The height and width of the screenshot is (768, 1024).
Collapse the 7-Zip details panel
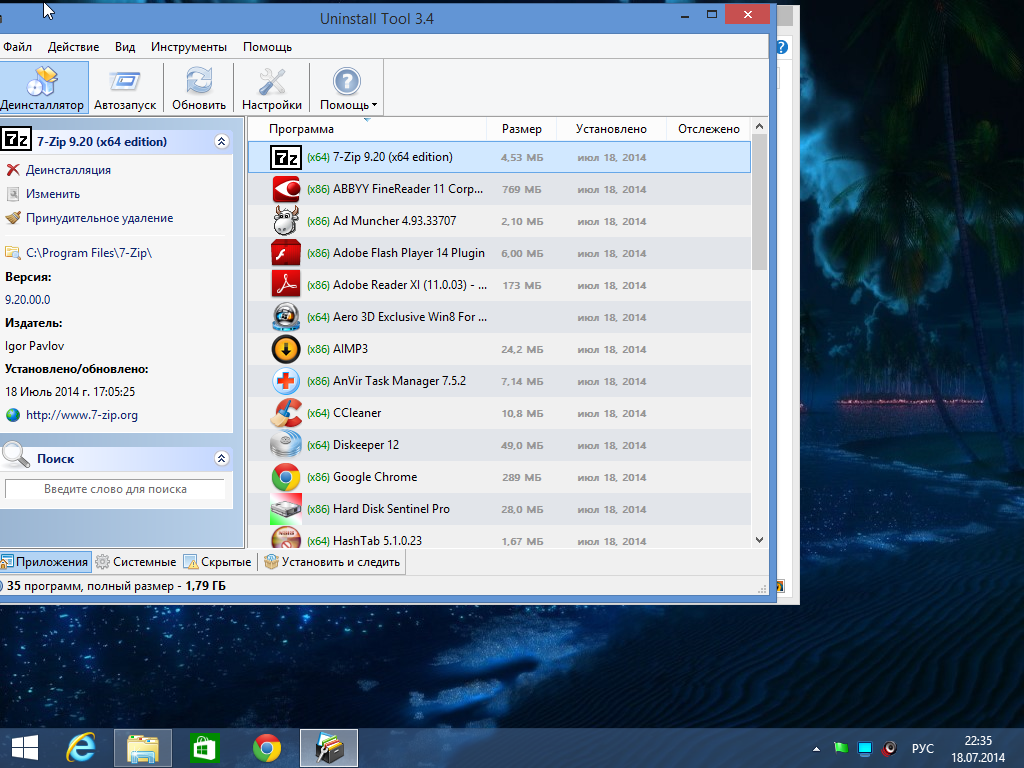tap(221, 142)
